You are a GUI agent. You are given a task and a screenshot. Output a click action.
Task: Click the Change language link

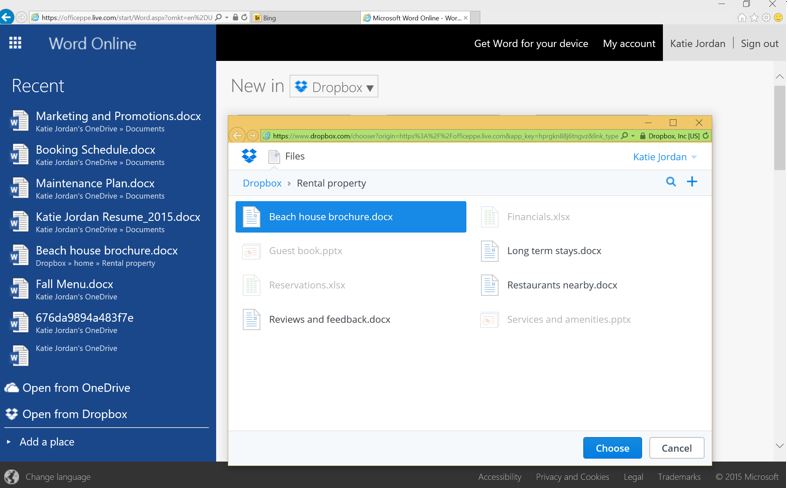point(58,476)
